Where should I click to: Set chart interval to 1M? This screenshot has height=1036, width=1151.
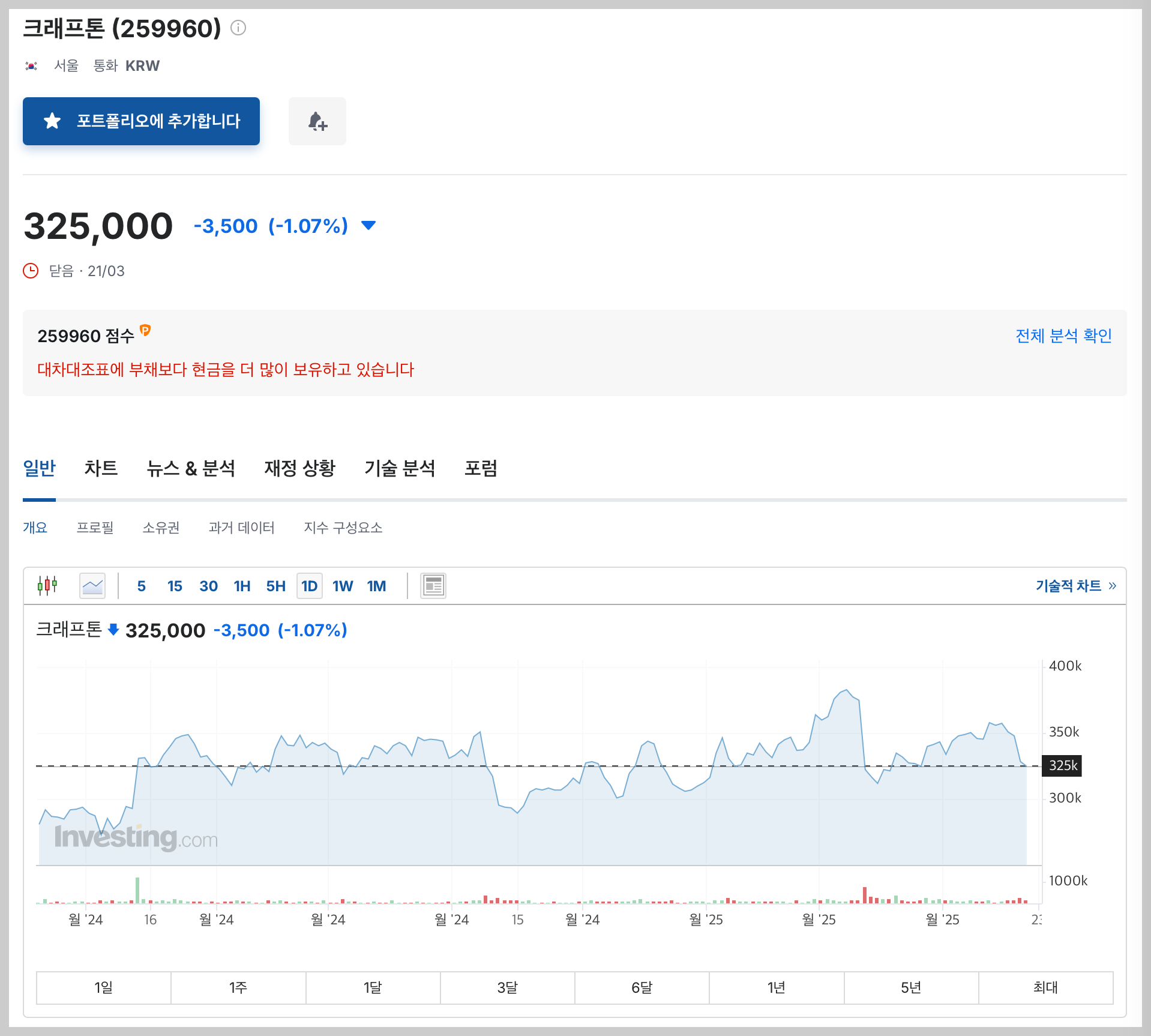pos(376,586)
